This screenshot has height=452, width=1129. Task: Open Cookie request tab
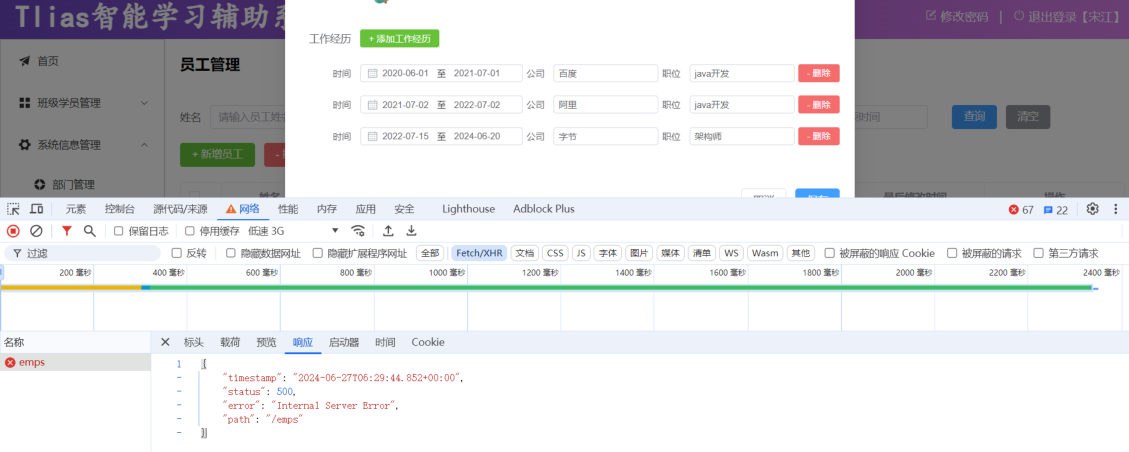(428, 343)
